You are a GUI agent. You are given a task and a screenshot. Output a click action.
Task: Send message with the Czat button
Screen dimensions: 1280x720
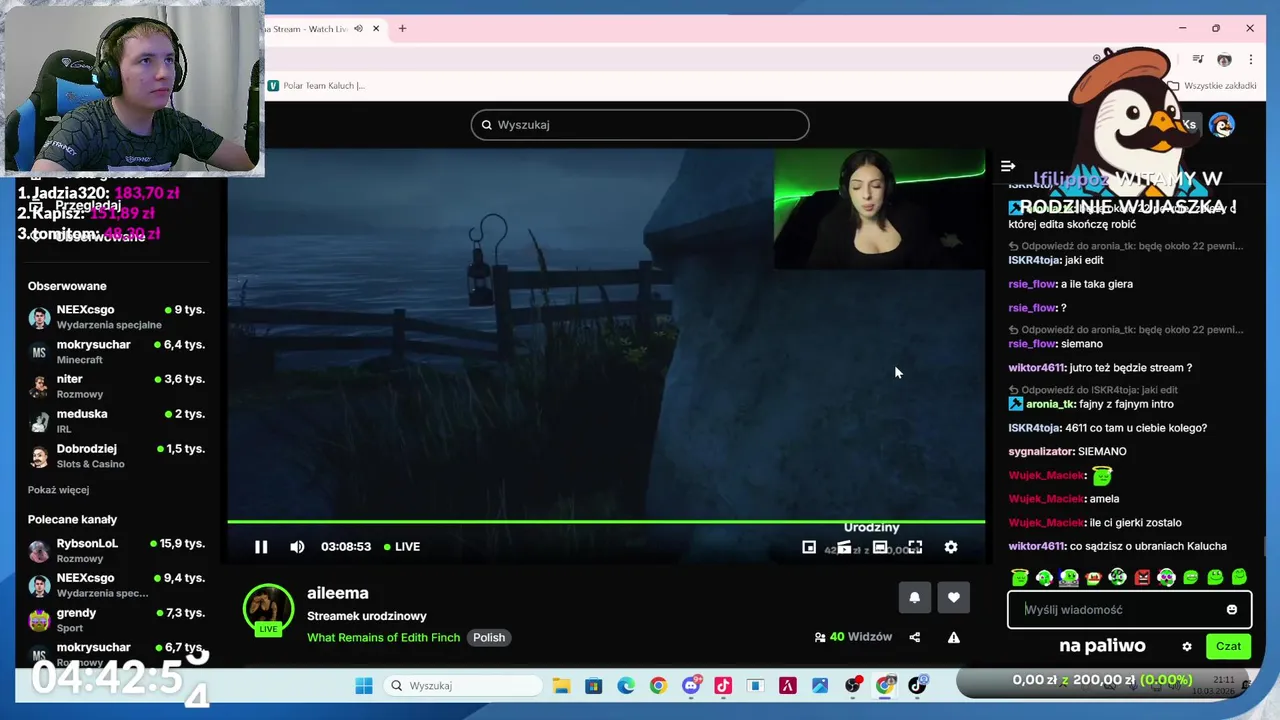[x=1228, y=646]
